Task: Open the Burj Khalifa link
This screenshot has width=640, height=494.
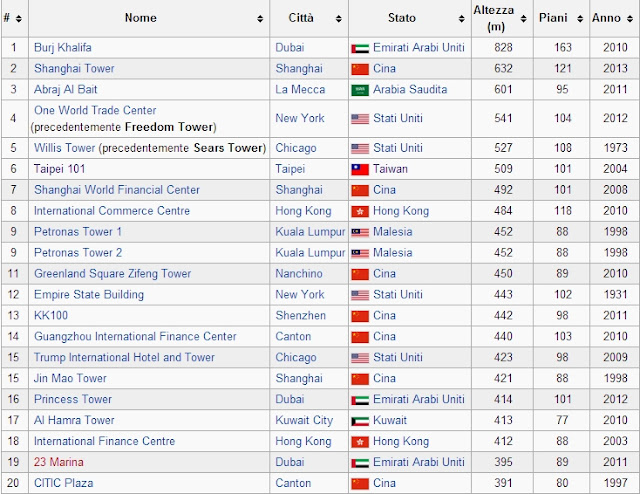Action: [x=63, y=48]
